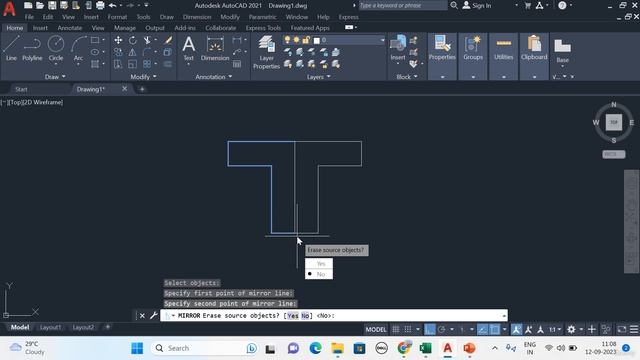This screenshot has height=360, width=640.
Task: Expand the Modify panel
Action: tap(143, 77)
